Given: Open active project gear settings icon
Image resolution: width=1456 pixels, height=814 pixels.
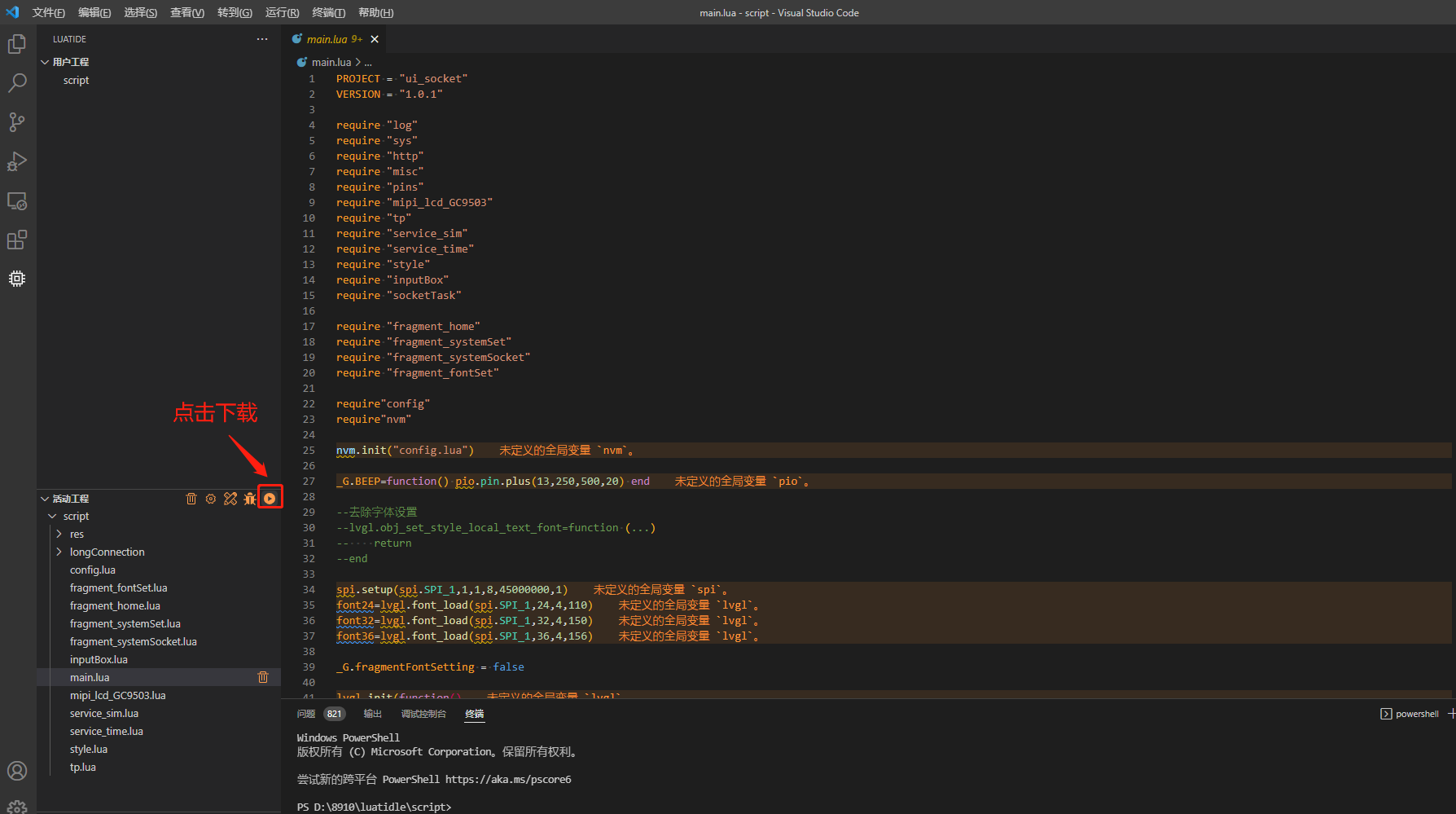Looking at the screenshot, I should click(x=211, y=498).
